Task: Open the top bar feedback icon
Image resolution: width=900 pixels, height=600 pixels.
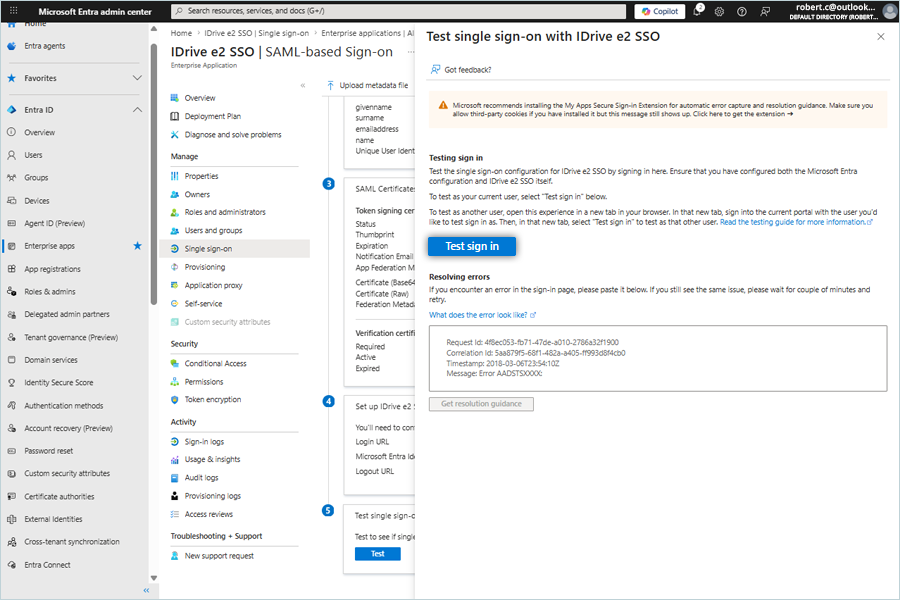Action: pyautogui.click(x=765, y=11)
